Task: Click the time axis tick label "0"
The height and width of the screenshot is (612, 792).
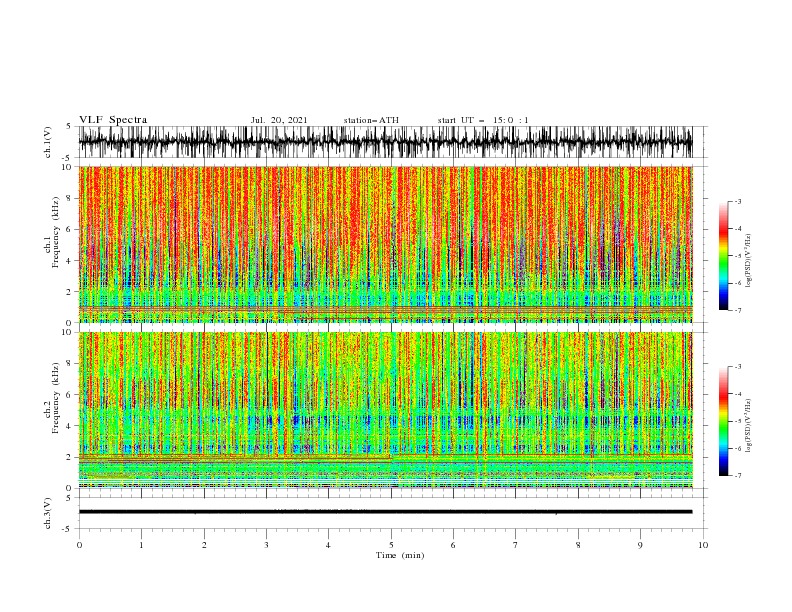Action: [79, 545]
